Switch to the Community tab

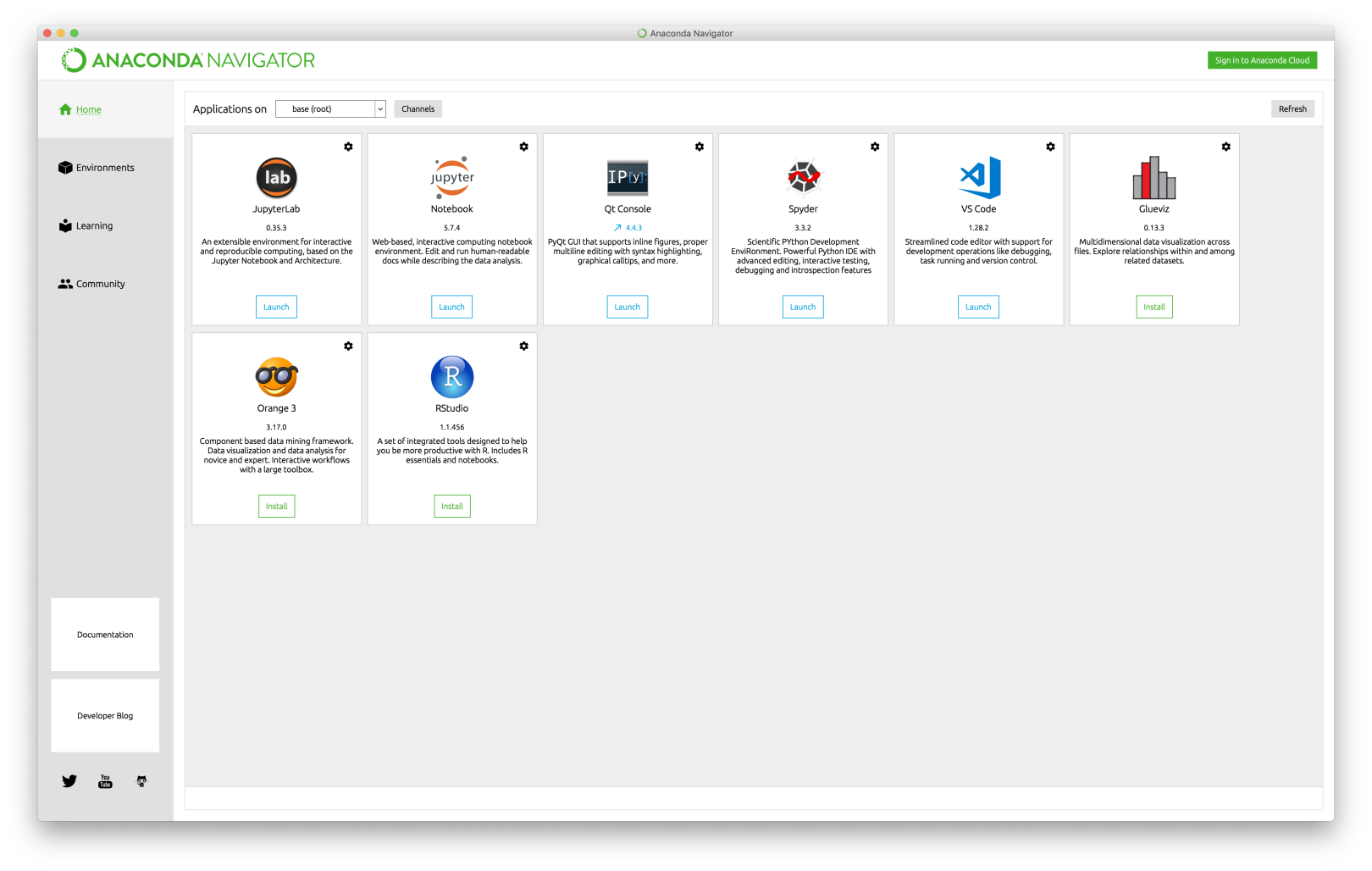(105, 284)
